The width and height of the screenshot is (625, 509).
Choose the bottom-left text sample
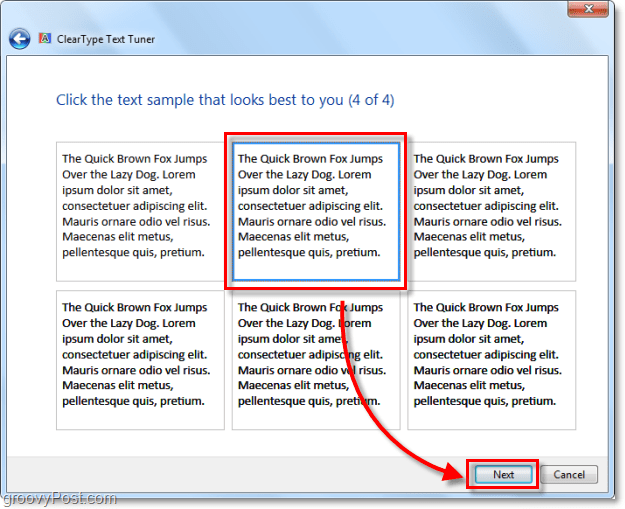(x=140, y=360)
